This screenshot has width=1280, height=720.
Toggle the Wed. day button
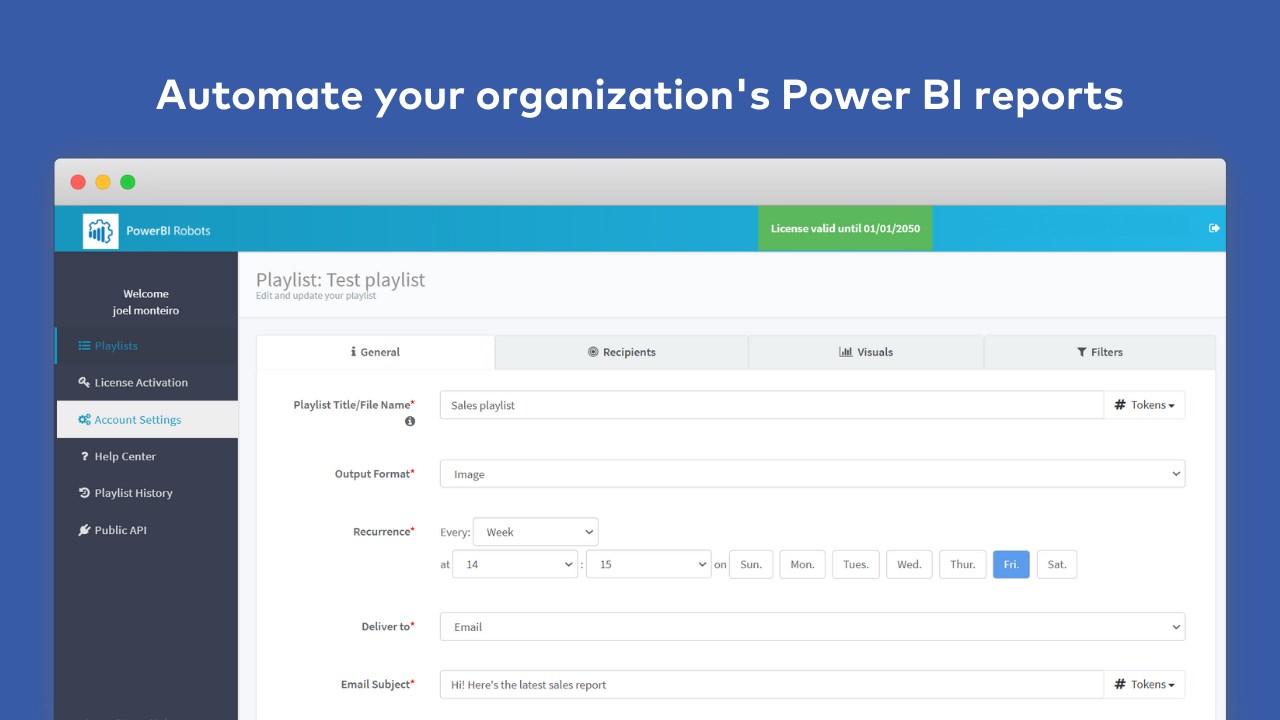coord(909,564)
